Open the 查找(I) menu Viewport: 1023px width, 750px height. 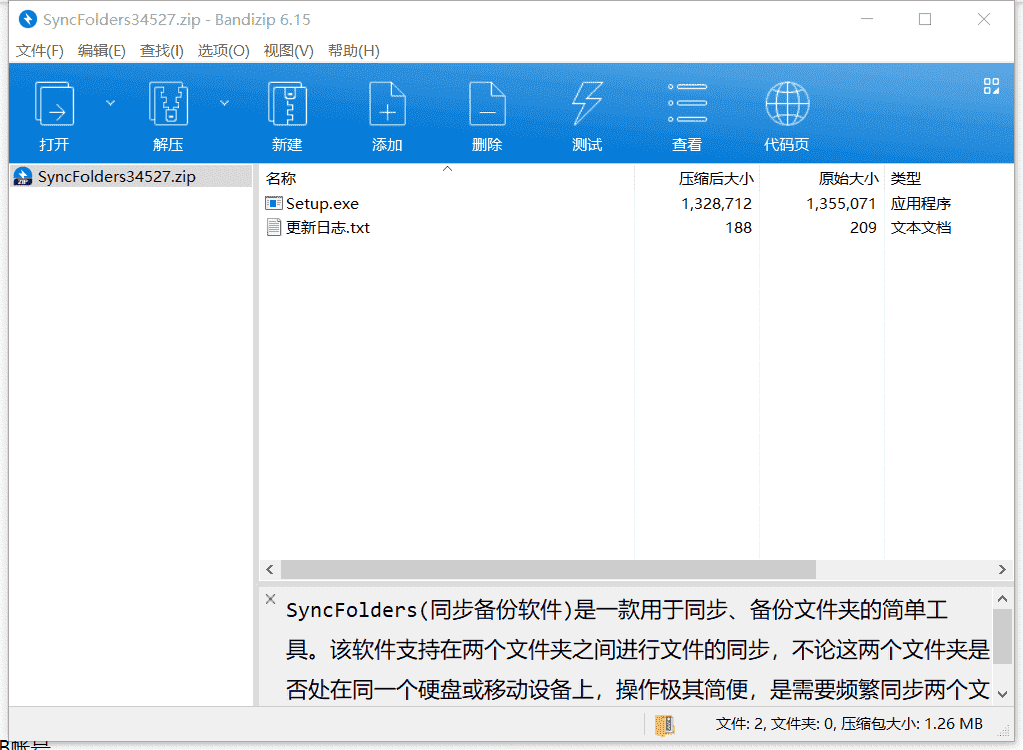click(x=162, y=51)
